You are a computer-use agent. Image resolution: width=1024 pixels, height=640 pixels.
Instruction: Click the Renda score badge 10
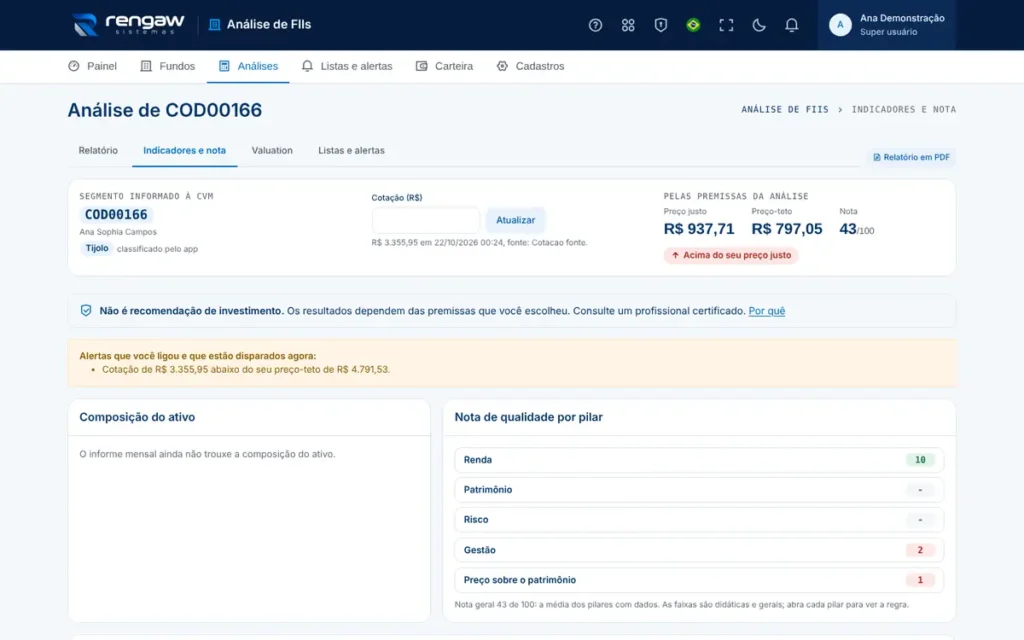(920, 460)
